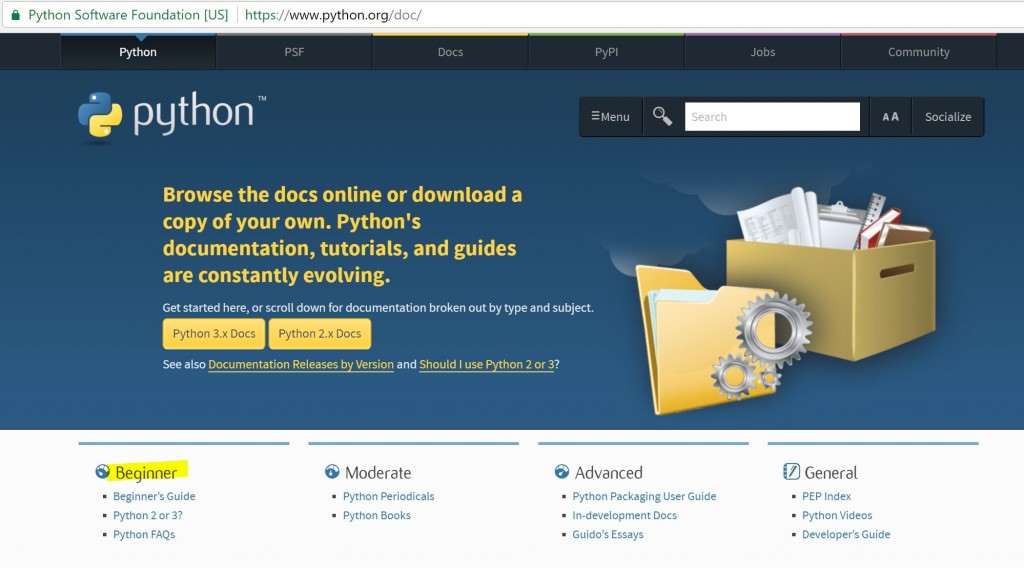This screenshot has height=568, width=1024.
Task: Open the Socialize menu
Action: tap(948, 117)
